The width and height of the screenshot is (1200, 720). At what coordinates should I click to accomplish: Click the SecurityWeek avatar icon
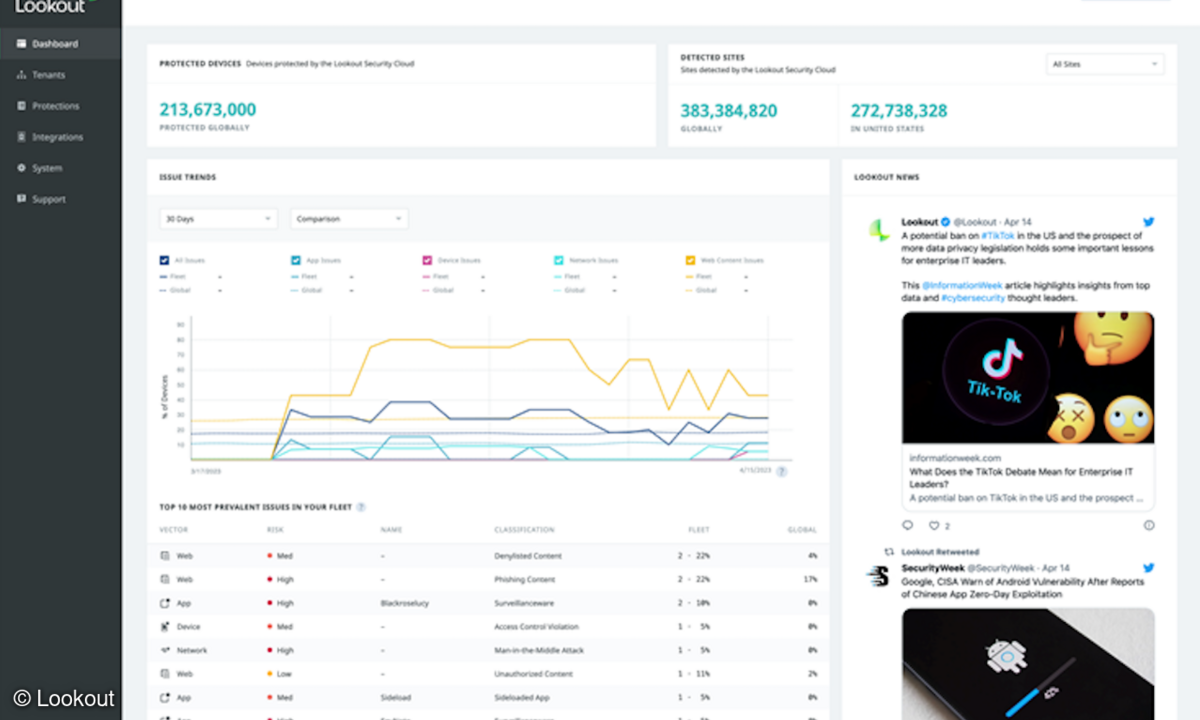coord(878,576)
